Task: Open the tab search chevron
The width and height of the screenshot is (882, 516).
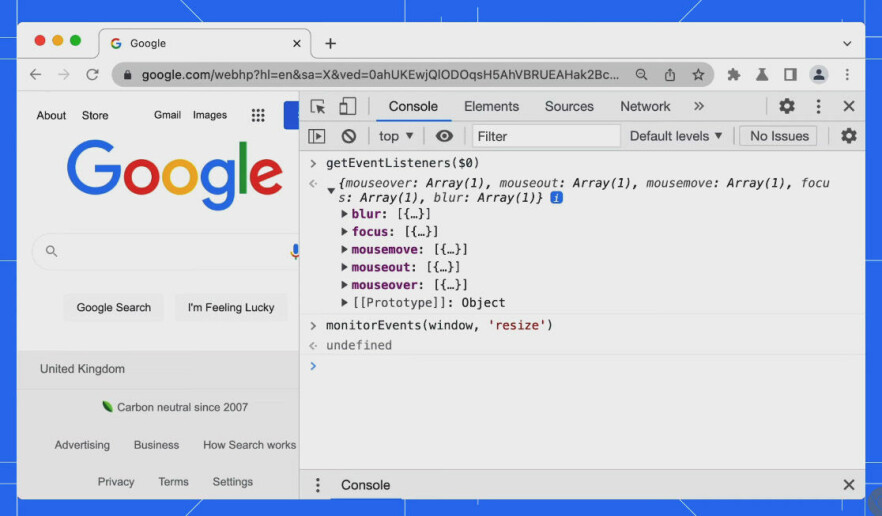Action: 847,43
